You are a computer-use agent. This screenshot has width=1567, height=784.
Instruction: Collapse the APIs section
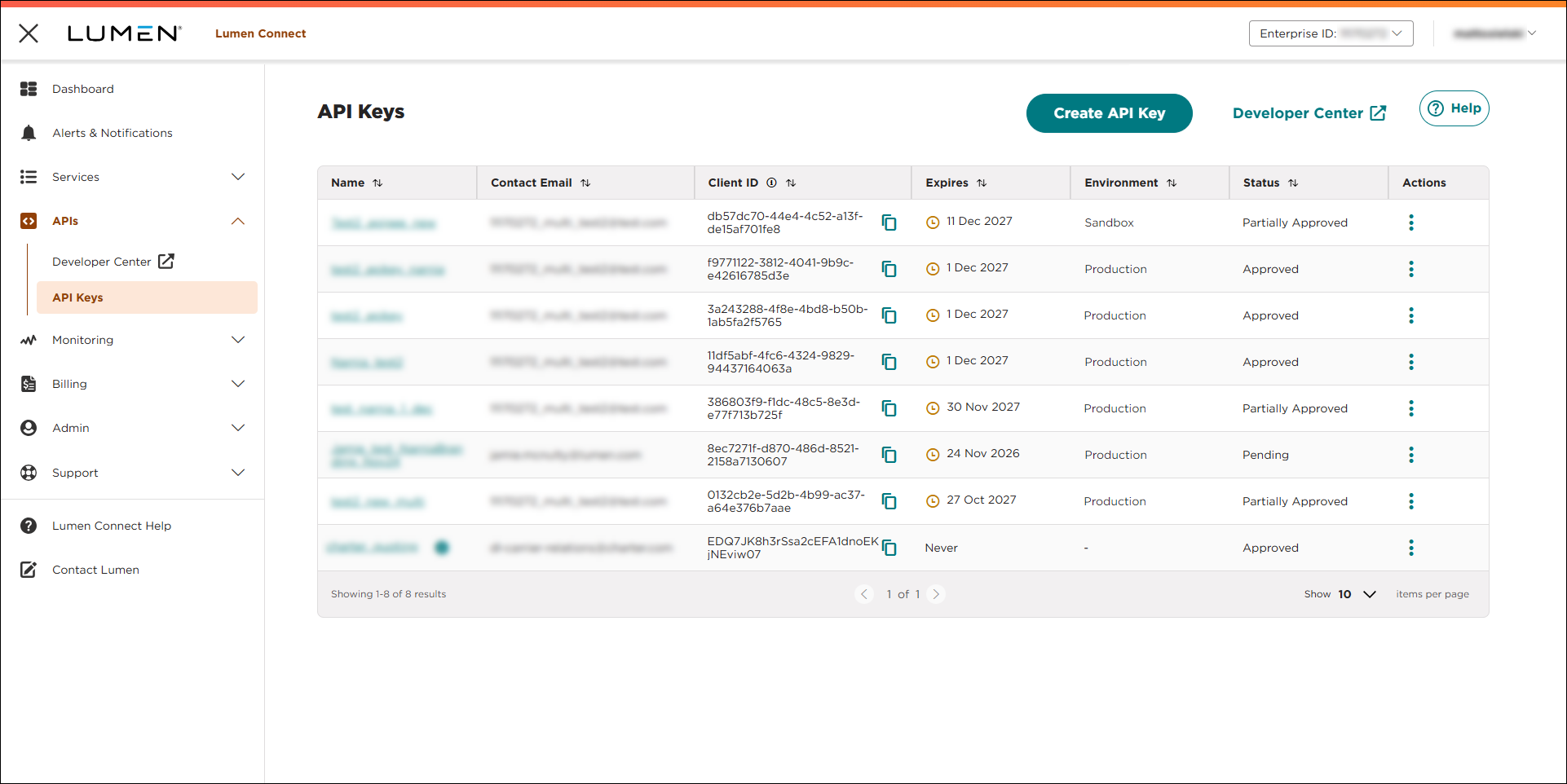pos(237,221)
